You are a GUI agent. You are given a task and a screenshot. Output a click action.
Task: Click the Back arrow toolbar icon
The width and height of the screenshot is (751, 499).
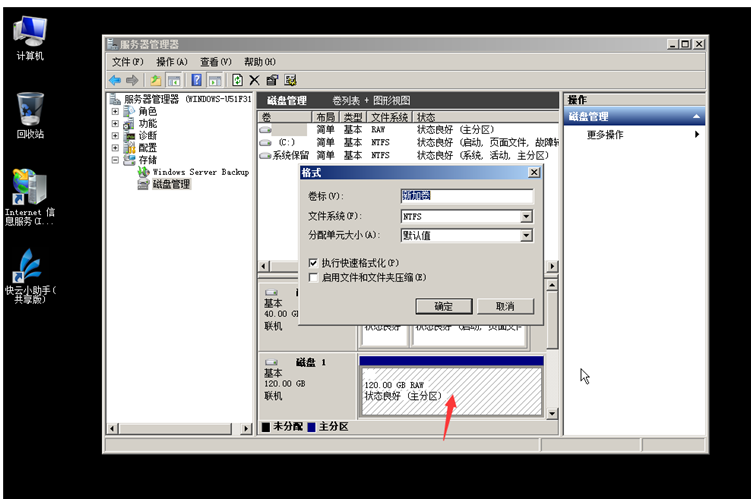pyautogui.click(x=115, y=80)
